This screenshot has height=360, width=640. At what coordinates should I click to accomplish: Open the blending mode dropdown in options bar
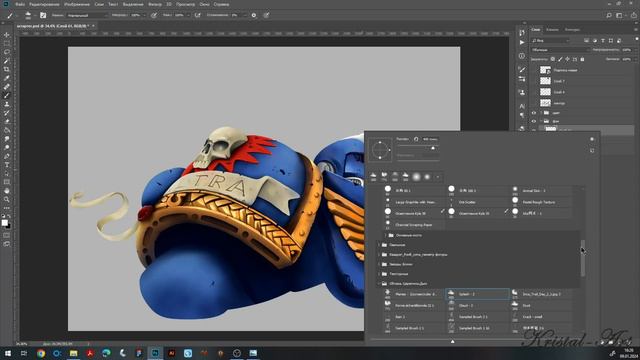87,16
